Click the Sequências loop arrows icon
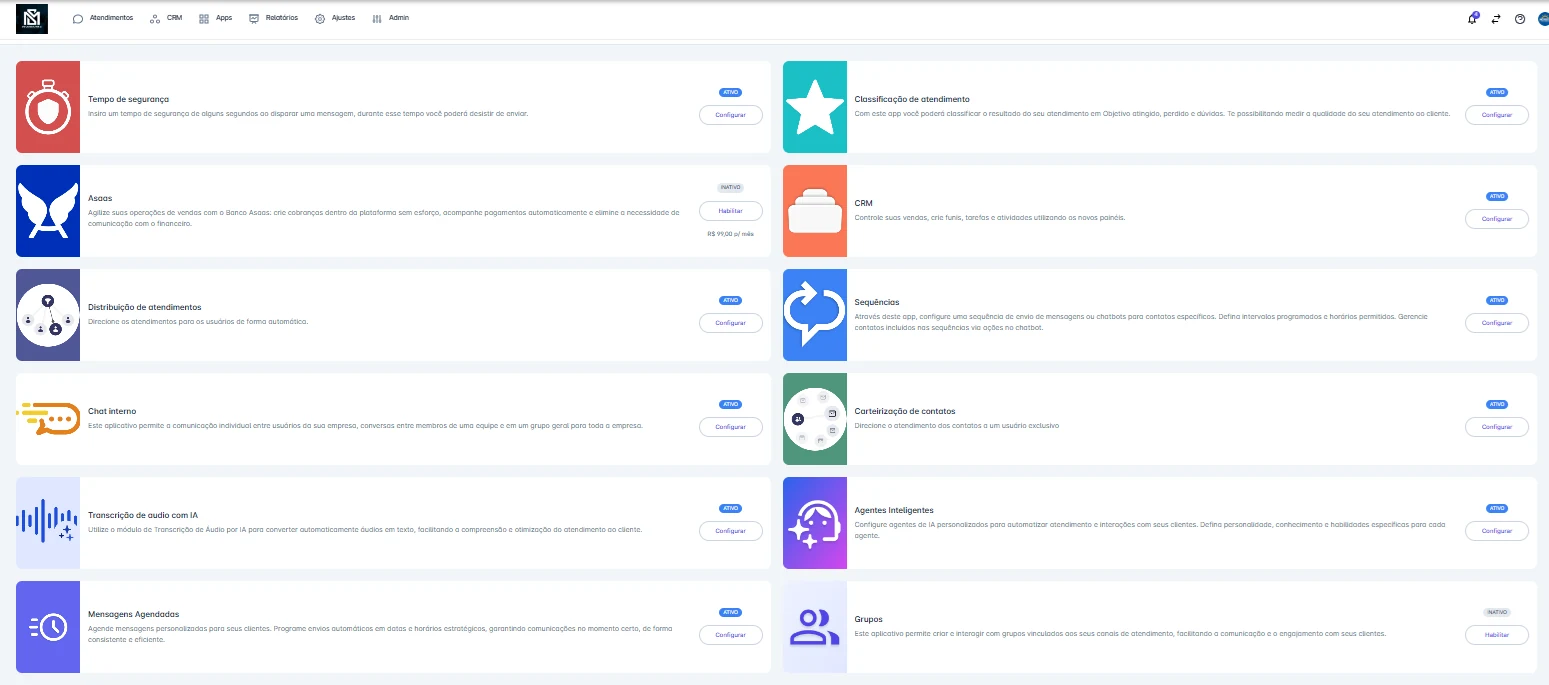The image size is (1549, 685). click(x=815, y=315)
